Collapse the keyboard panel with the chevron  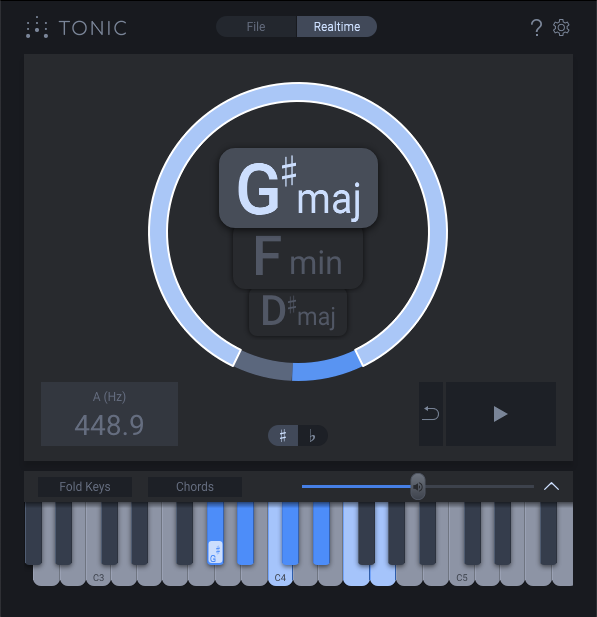pyautogui.click(x=551, y=486)
